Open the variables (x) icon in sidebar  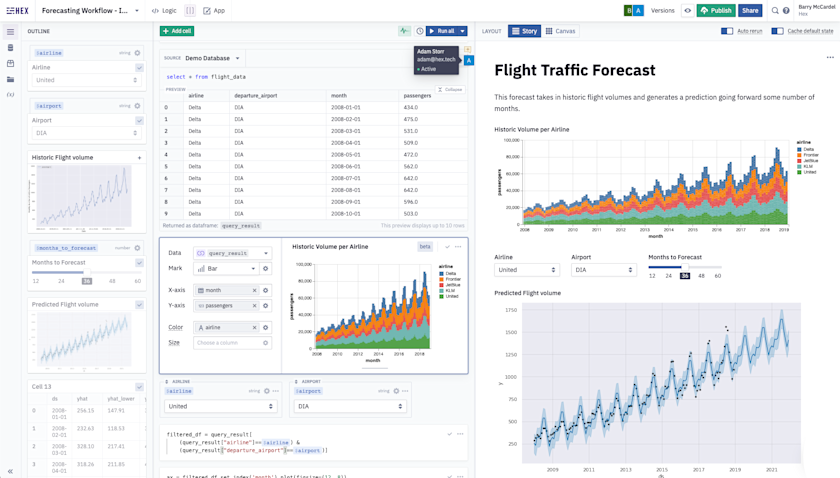10,95
